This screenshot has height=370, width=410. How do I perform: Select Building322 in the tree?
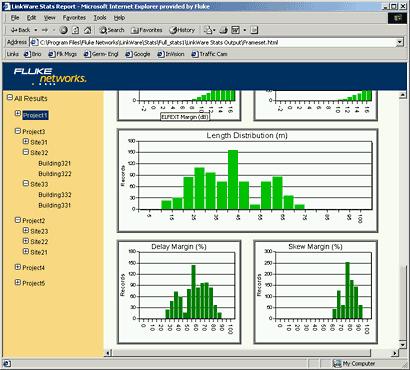pyautogui.click(x=55, y=174)
